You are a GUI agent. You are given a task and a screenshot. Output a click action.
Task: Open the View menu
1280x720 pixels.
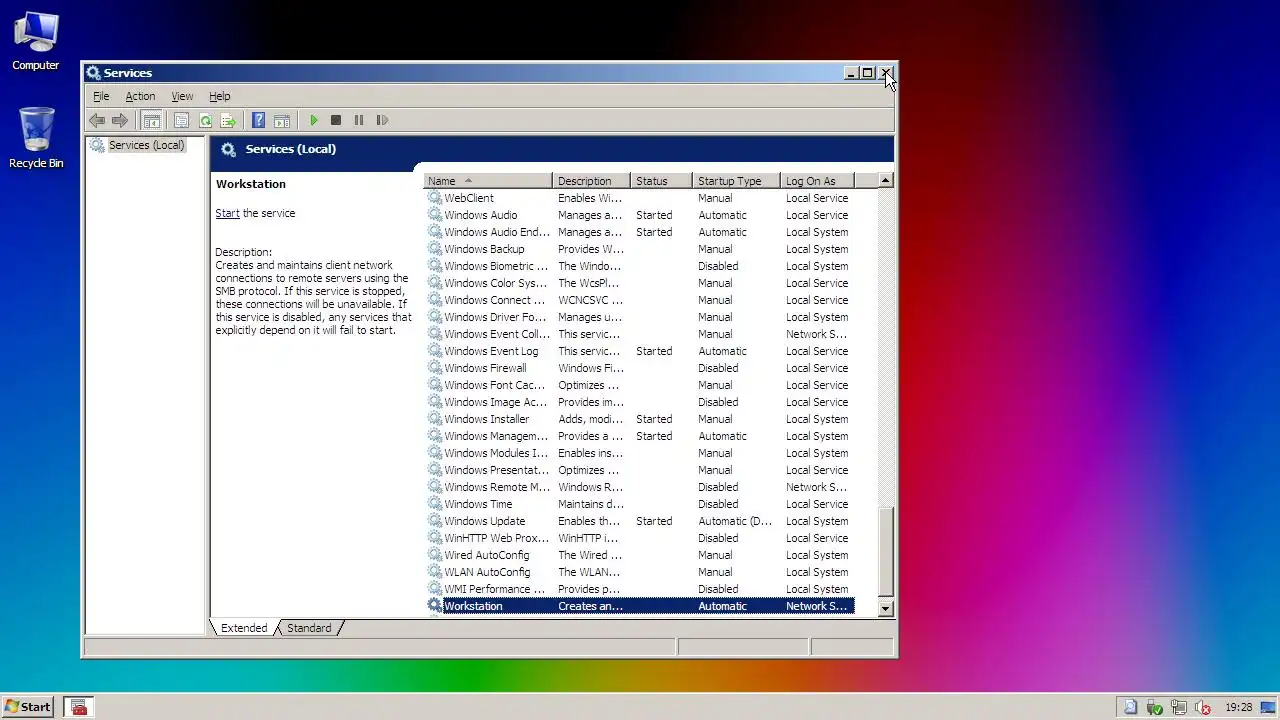[182, 96]
